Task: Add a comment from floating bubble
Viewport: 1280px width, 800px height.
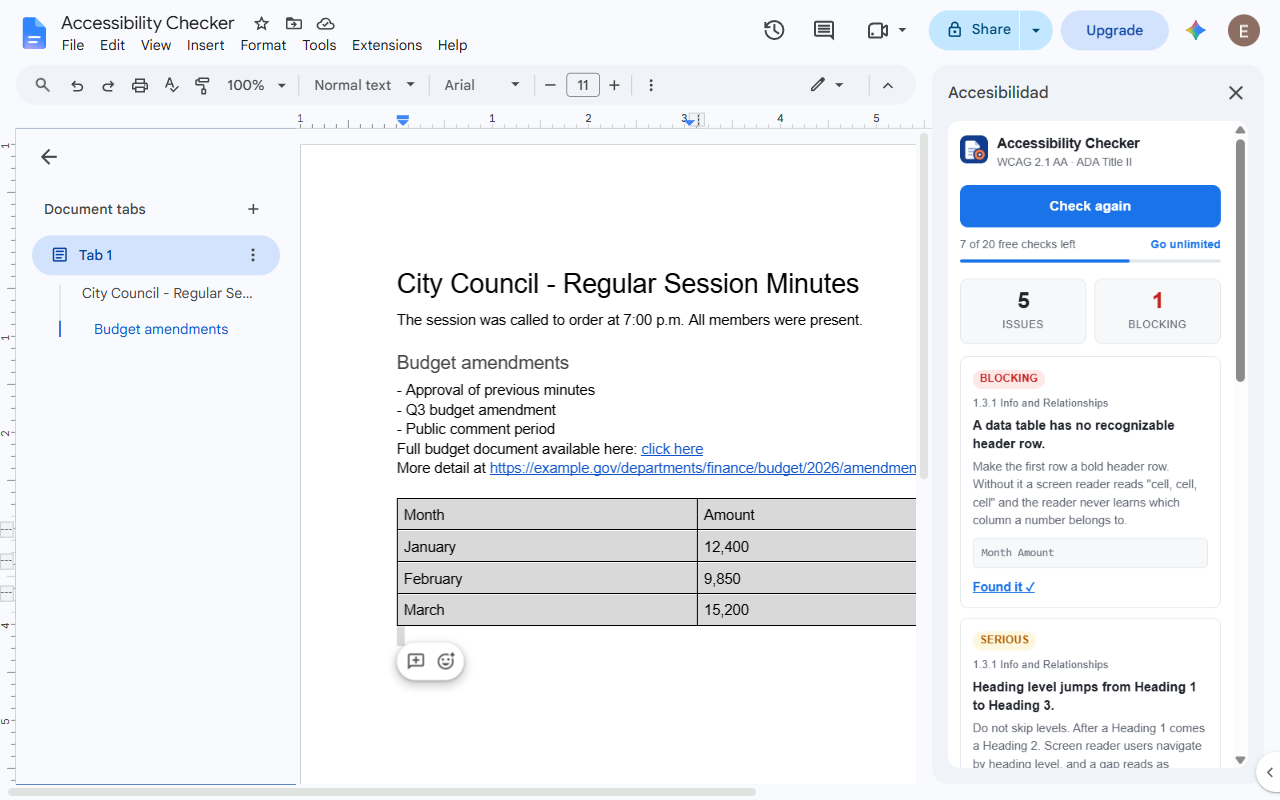Action: pos(416,661)
